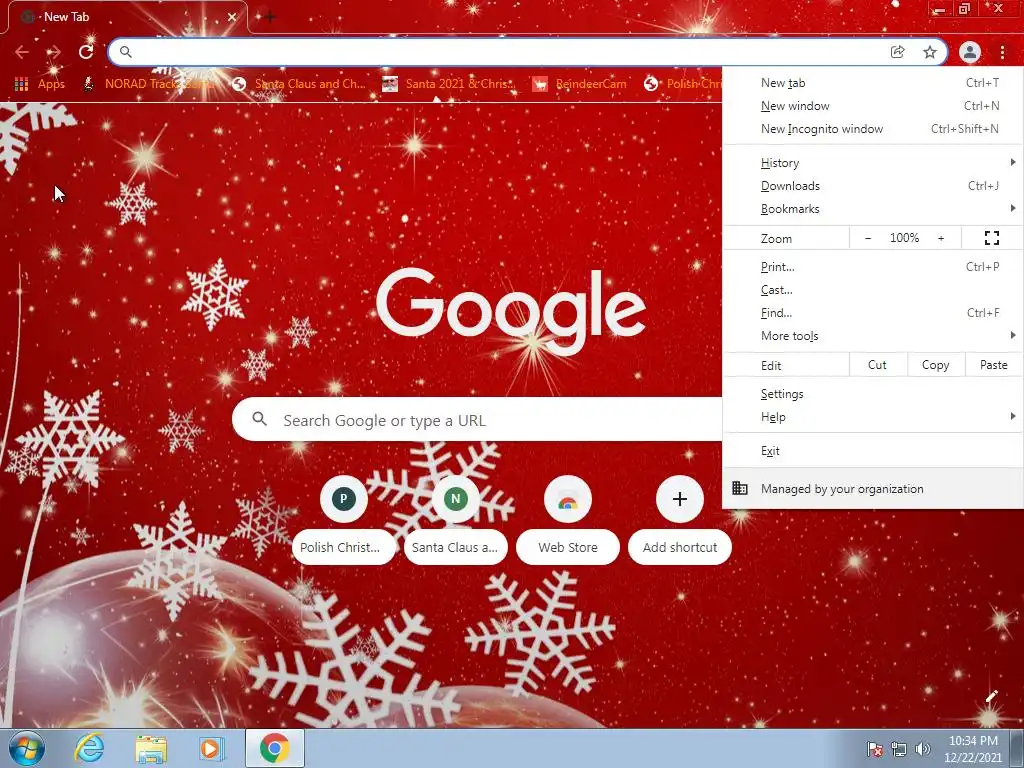Click the clock showing 10:34 PM
The image size is (1024, 768).
(x=973, y=749)
